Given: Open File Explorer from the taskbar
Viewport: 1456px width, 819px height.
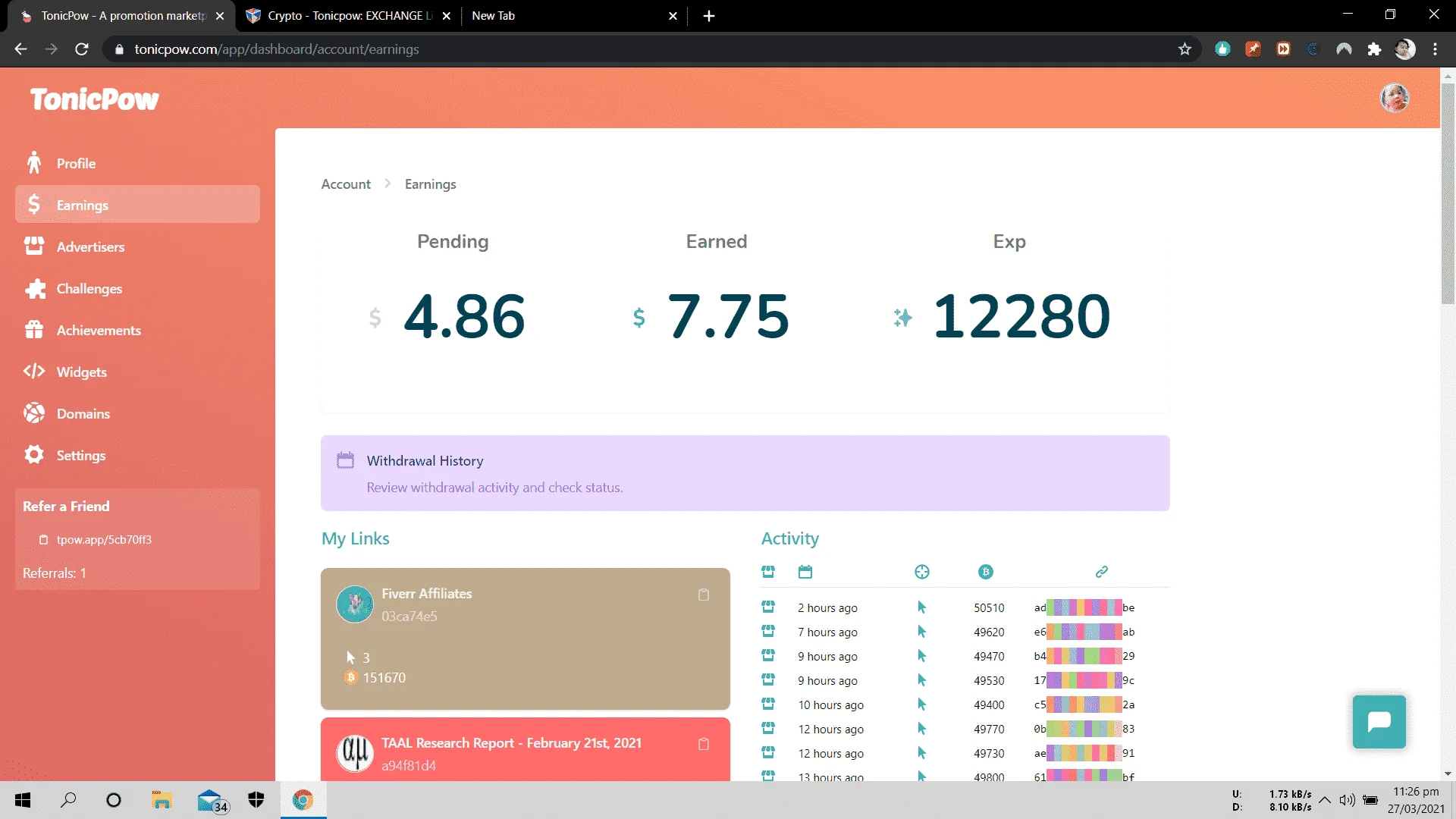Looking at the screenshot, I should [162, 800].
